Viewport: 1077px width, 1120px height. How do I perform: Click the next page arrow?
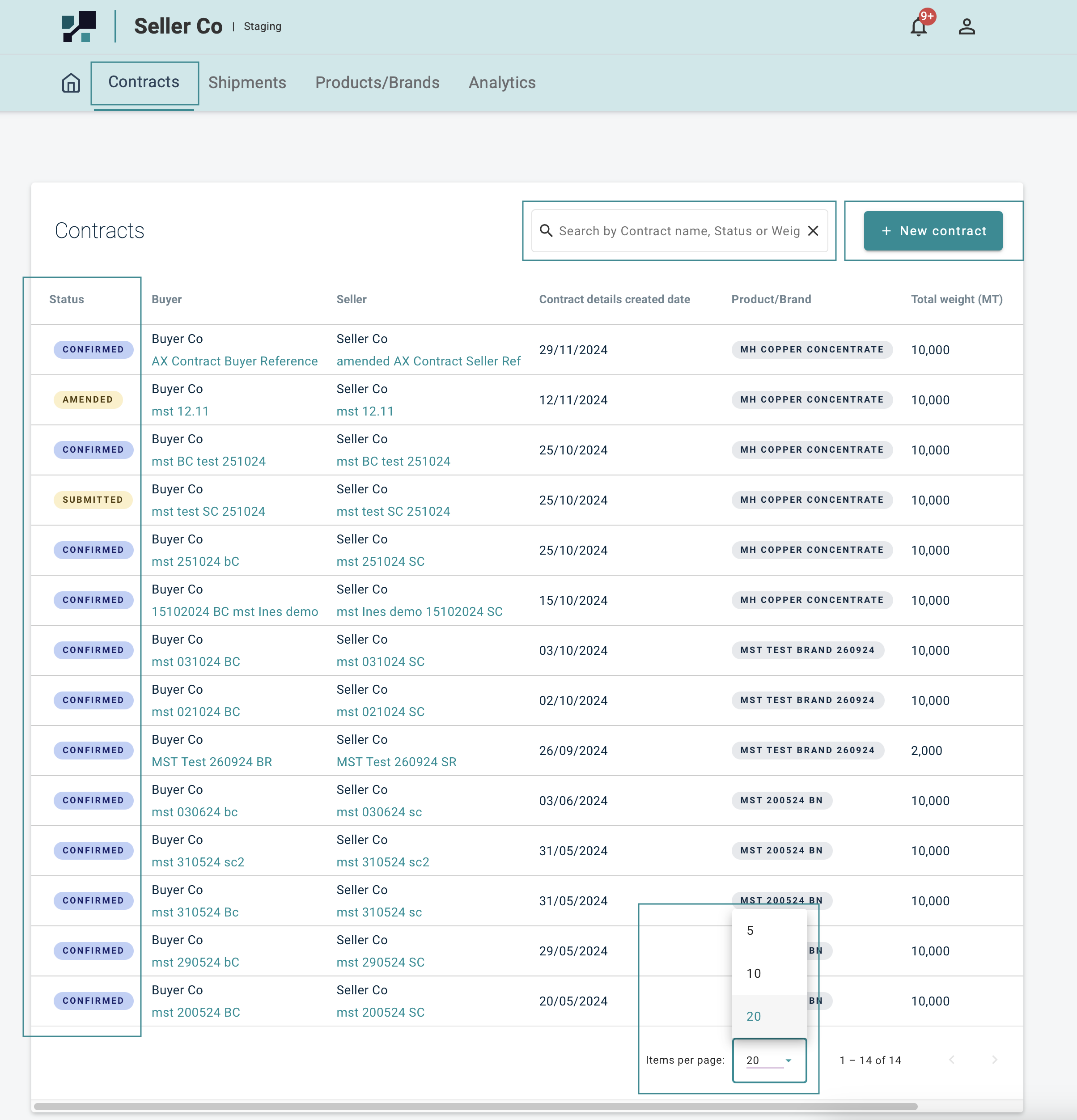click(x=994, y=1060)
